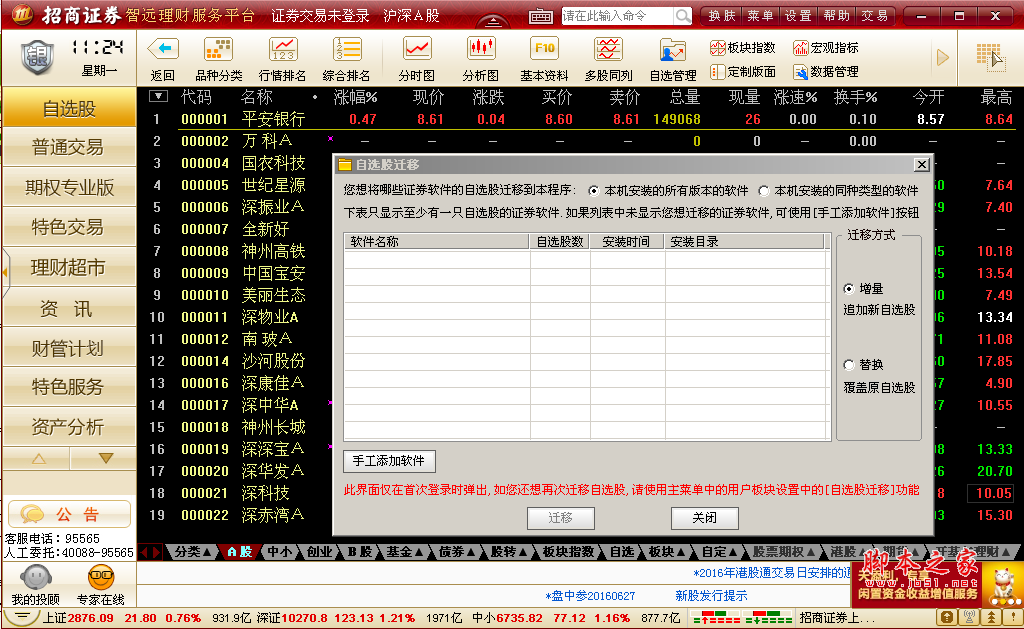Screen dimensions: 1024x629
Task: Click the command input field
Action: pyautogui.click(x=618, y=16)
